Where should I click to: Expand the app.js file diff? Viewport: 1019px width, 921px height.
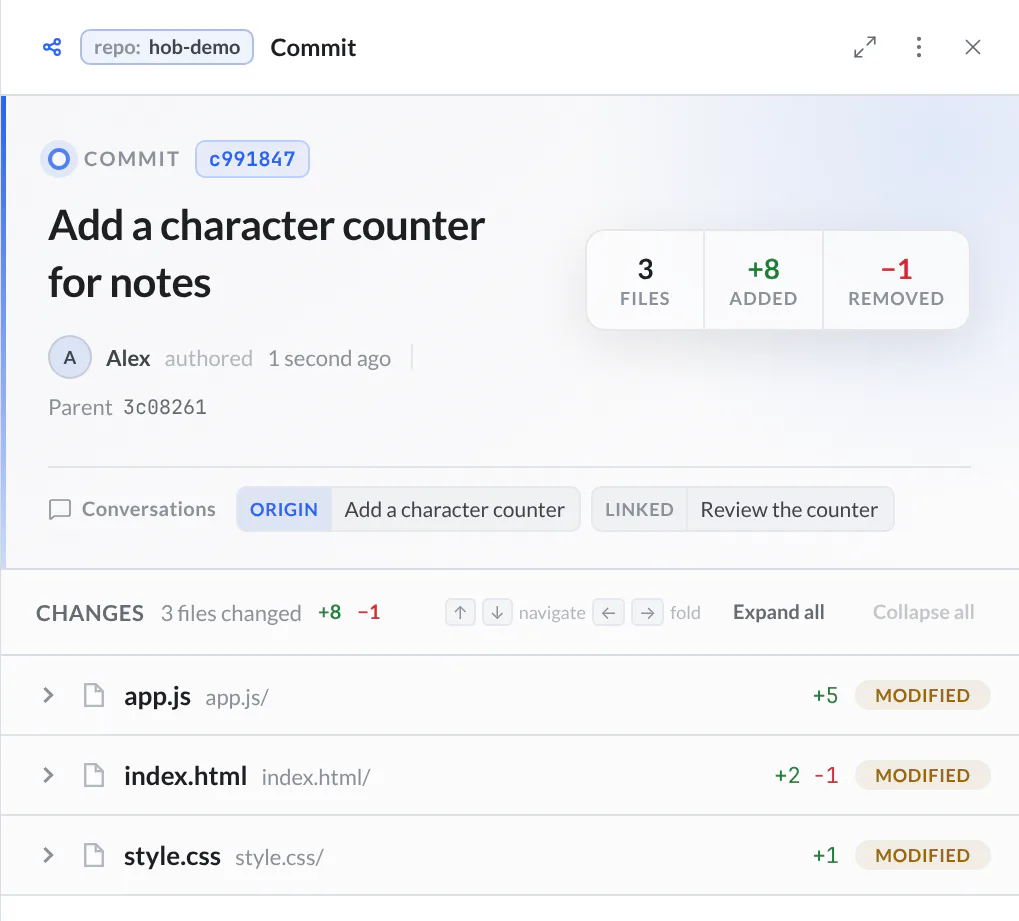(x=48, y=695)
